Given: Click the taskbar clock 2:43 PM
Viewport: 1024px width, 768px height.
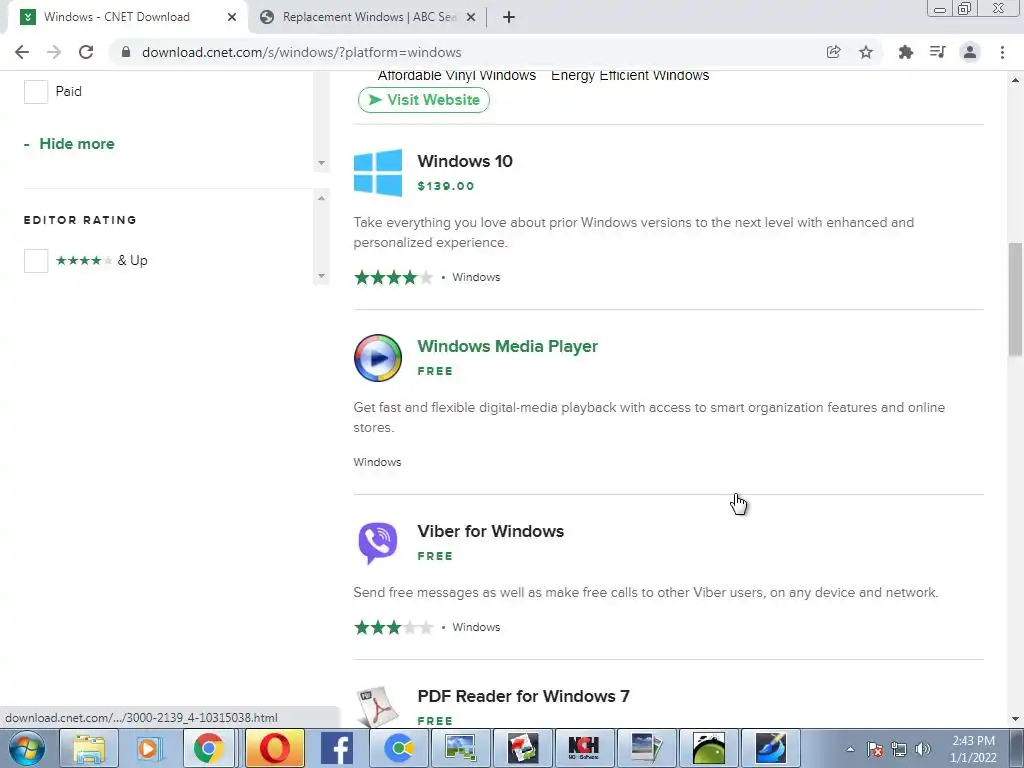Looking at the screenshot, I should pyautogui.click(x=973, y=741).
